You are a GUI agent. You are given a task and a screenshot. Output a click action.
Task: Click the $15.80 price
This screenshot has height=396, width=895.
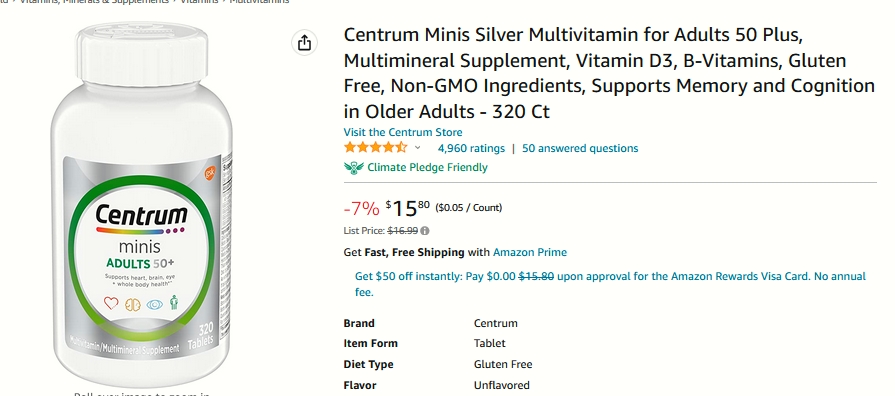pos(408,208)
